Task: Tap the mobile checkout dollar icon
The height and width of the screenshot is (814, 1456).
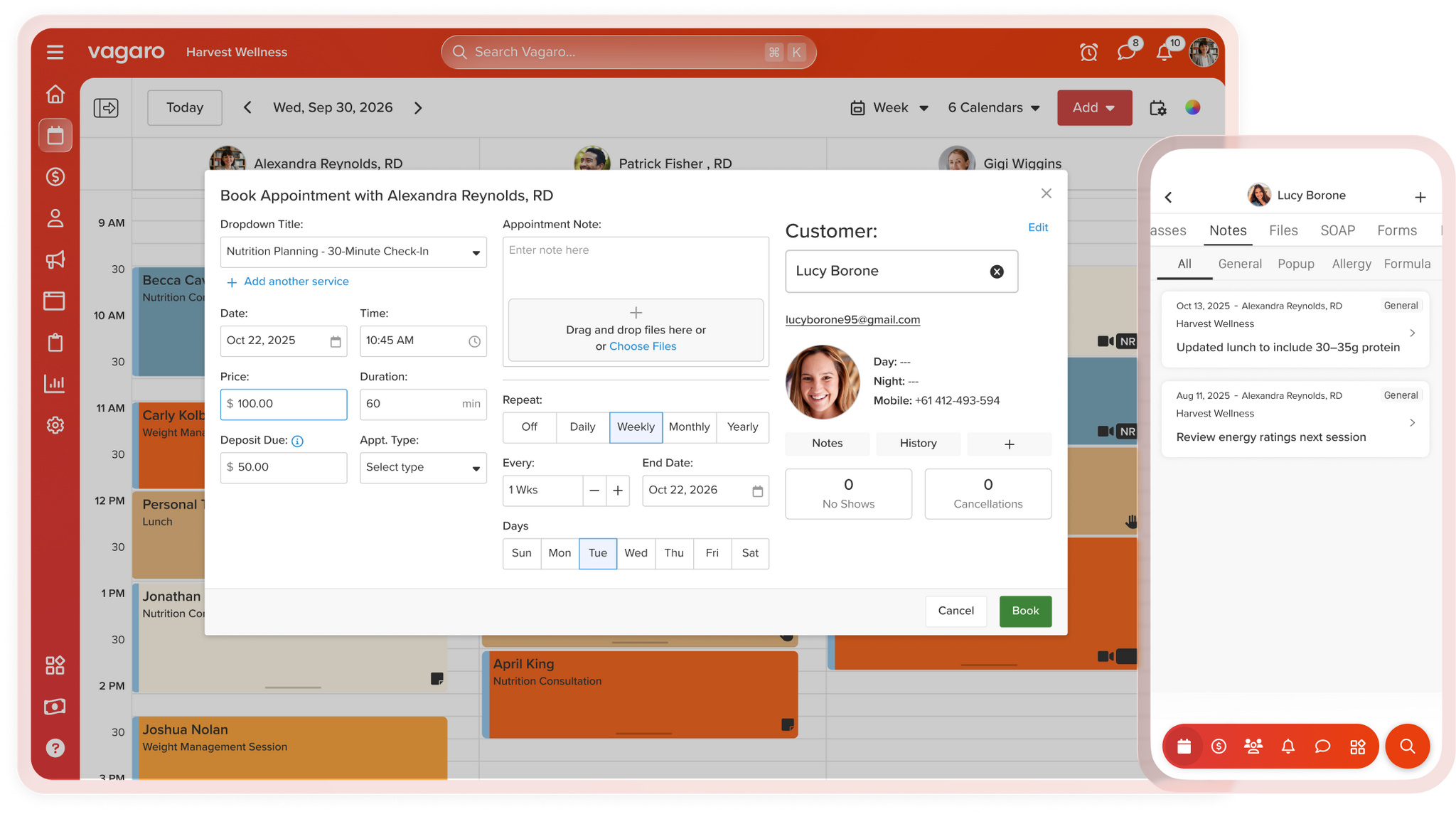Action: (1219, 746)
